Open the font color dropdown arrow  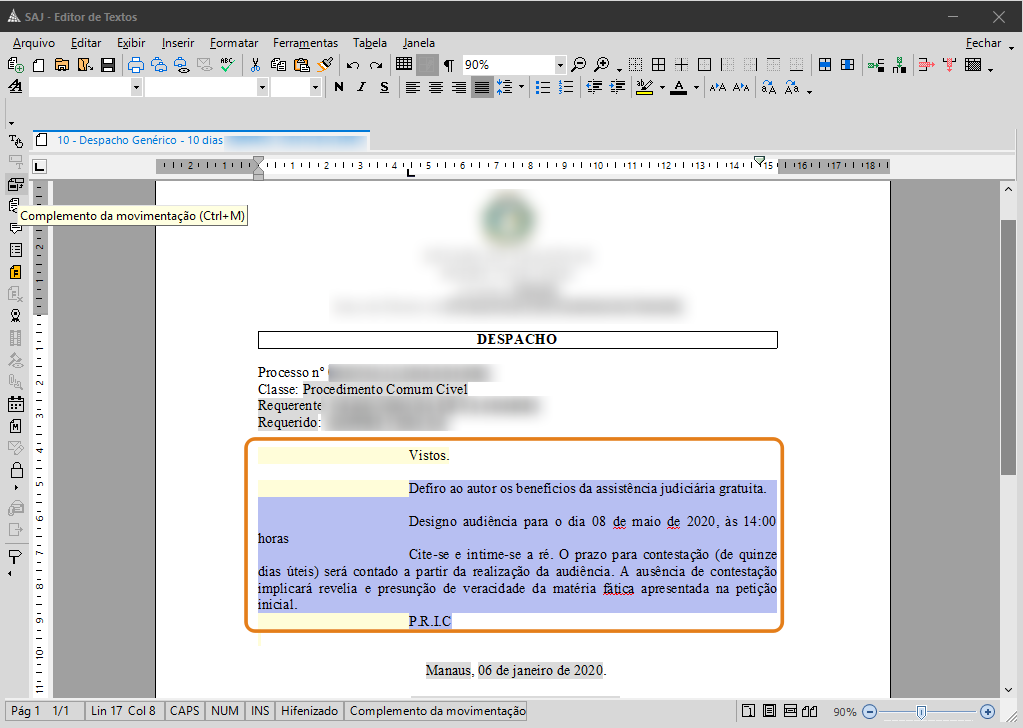click(x=696, y=87)
